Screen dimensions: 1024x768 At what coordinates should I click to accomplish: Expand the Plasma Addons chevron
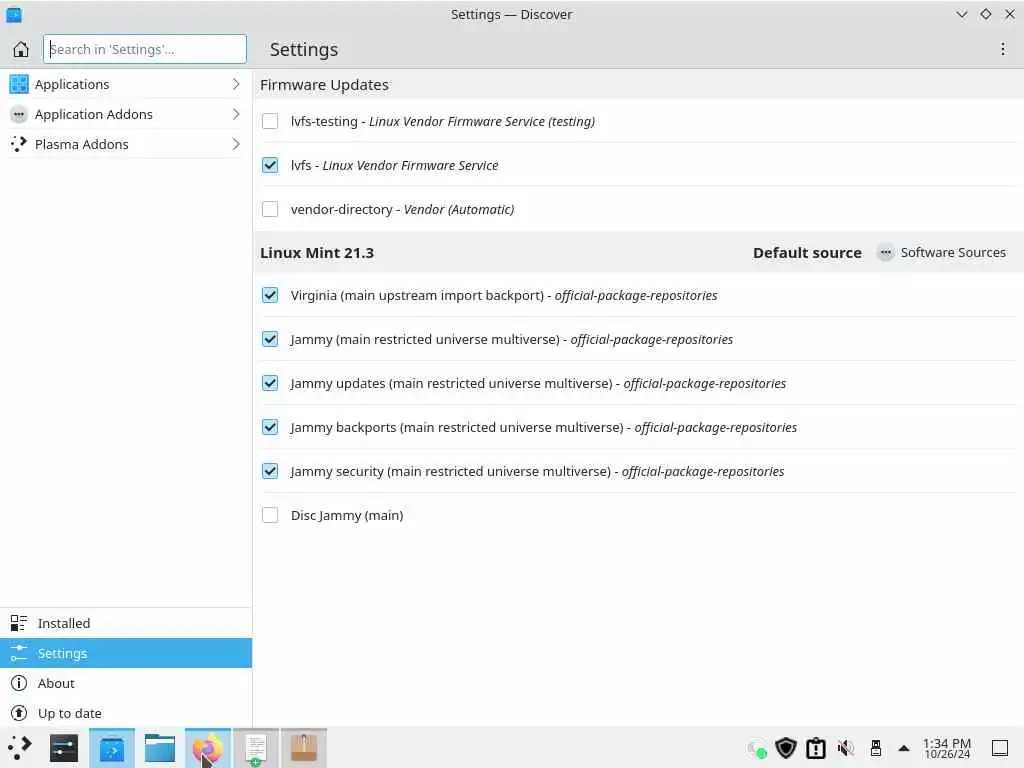point(236,144)
